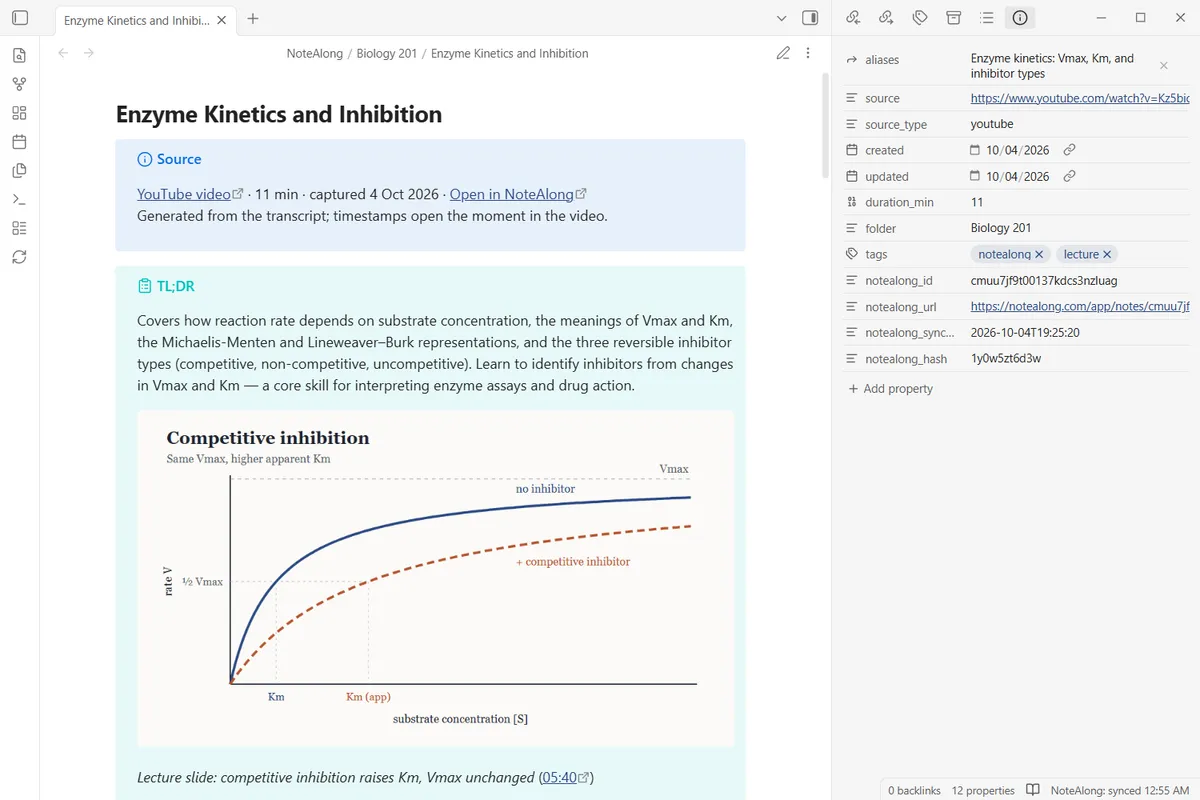This screenshot has height=800, width=1200.
Task: Show backlinks pane in right sidebar
Action: pos(853,17)
